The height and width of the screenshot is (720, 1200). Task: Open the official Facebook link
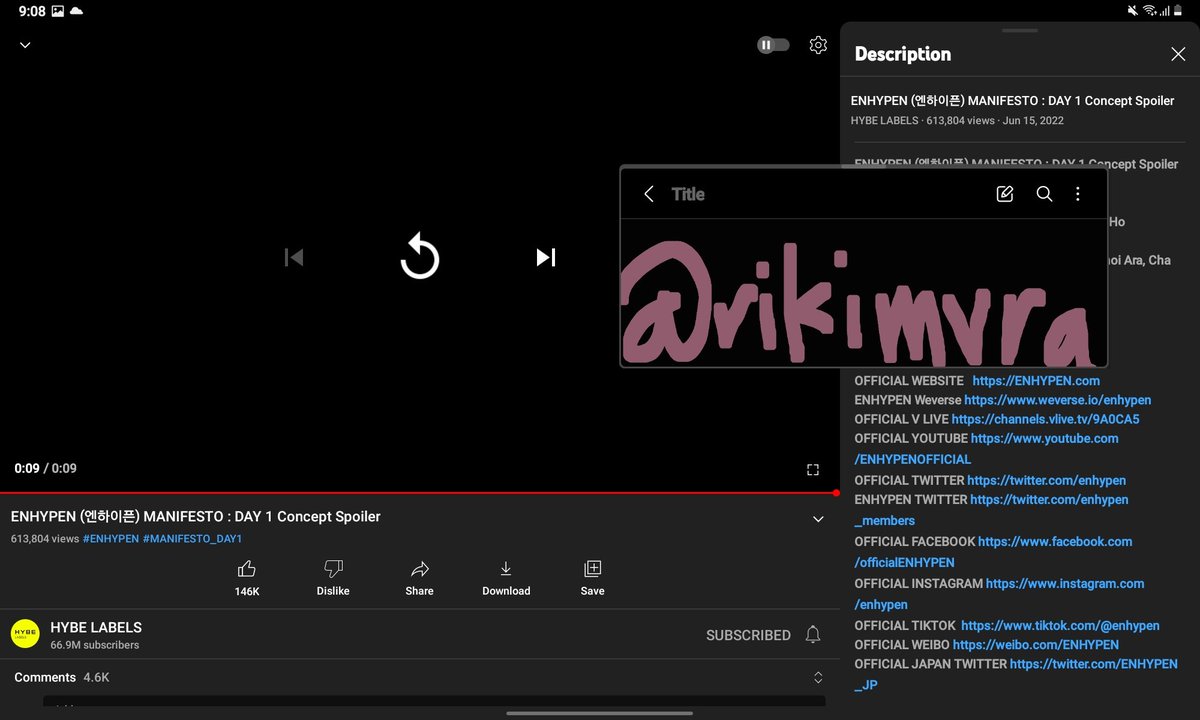pos(994,552)
